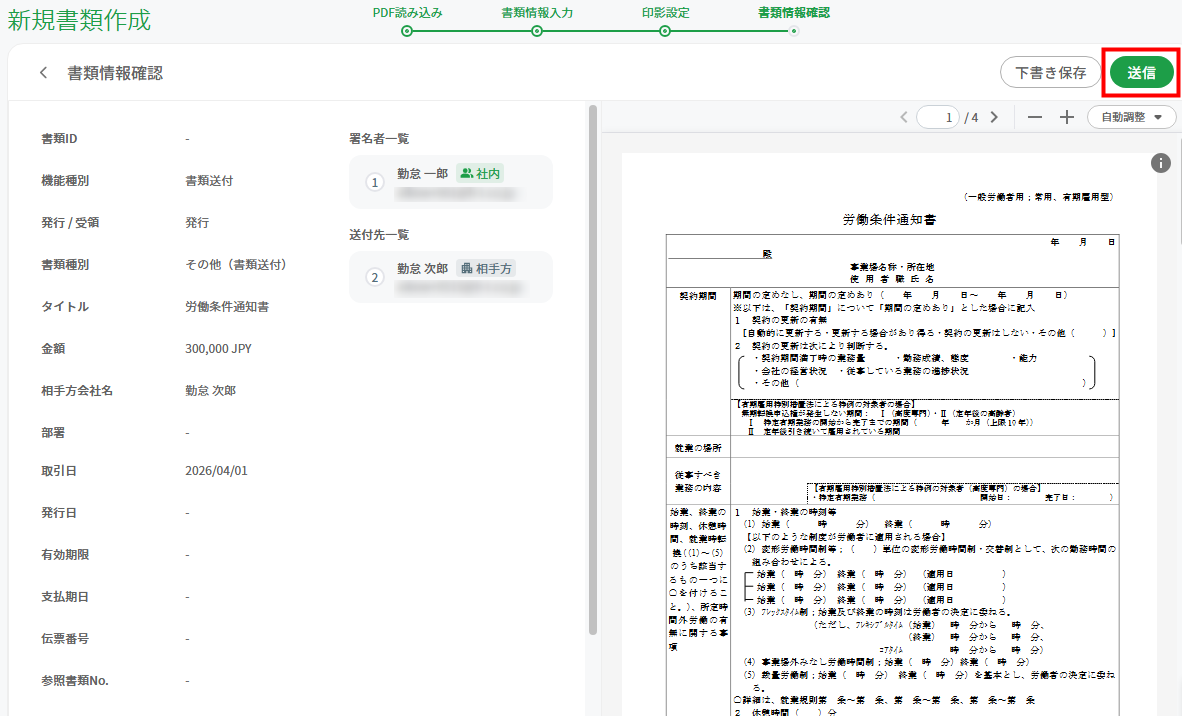This screenshot has width=1182, height=716.
Task: Click the 300,000 JPY amount value
Action: tap(219, 349)
